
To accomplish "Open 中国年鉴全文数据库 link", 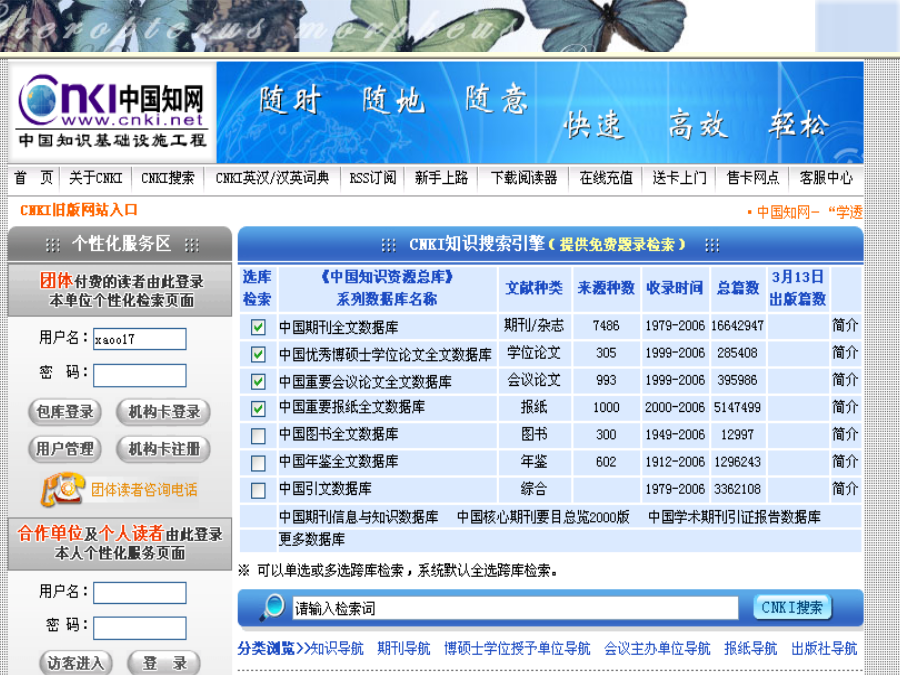I will point(339,461).
